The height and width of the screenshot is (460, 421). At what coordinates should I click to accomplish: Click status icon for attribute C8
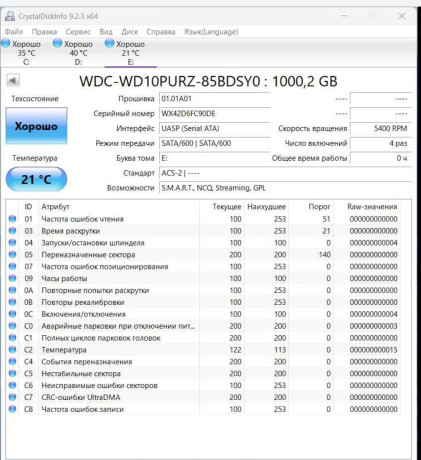tap(12, 409)
